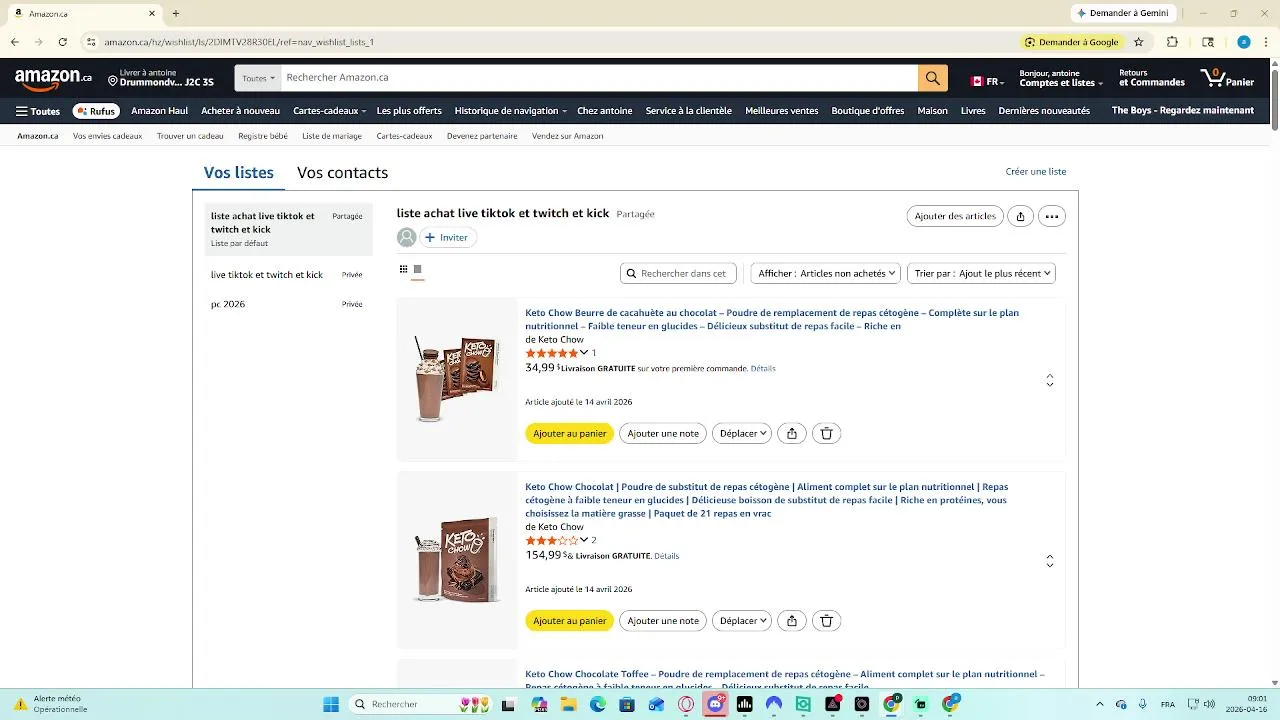
Task: Click Keto Chow Chocolat product image
Action: (457, 560)
